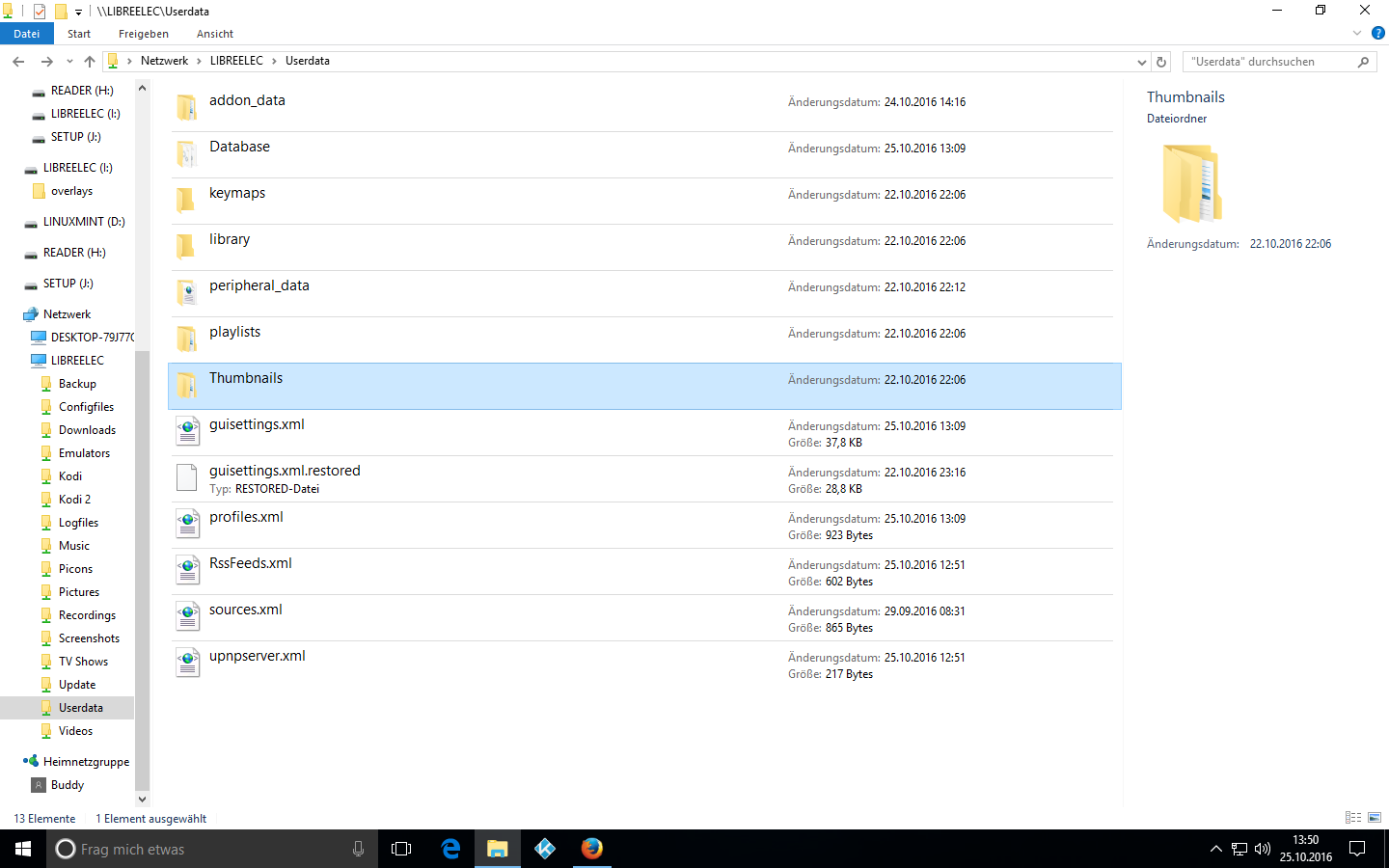This screenshot has height=868, width=1389.
Task: Open the overlays folder in the tree
Action: (x=71, y=191)
